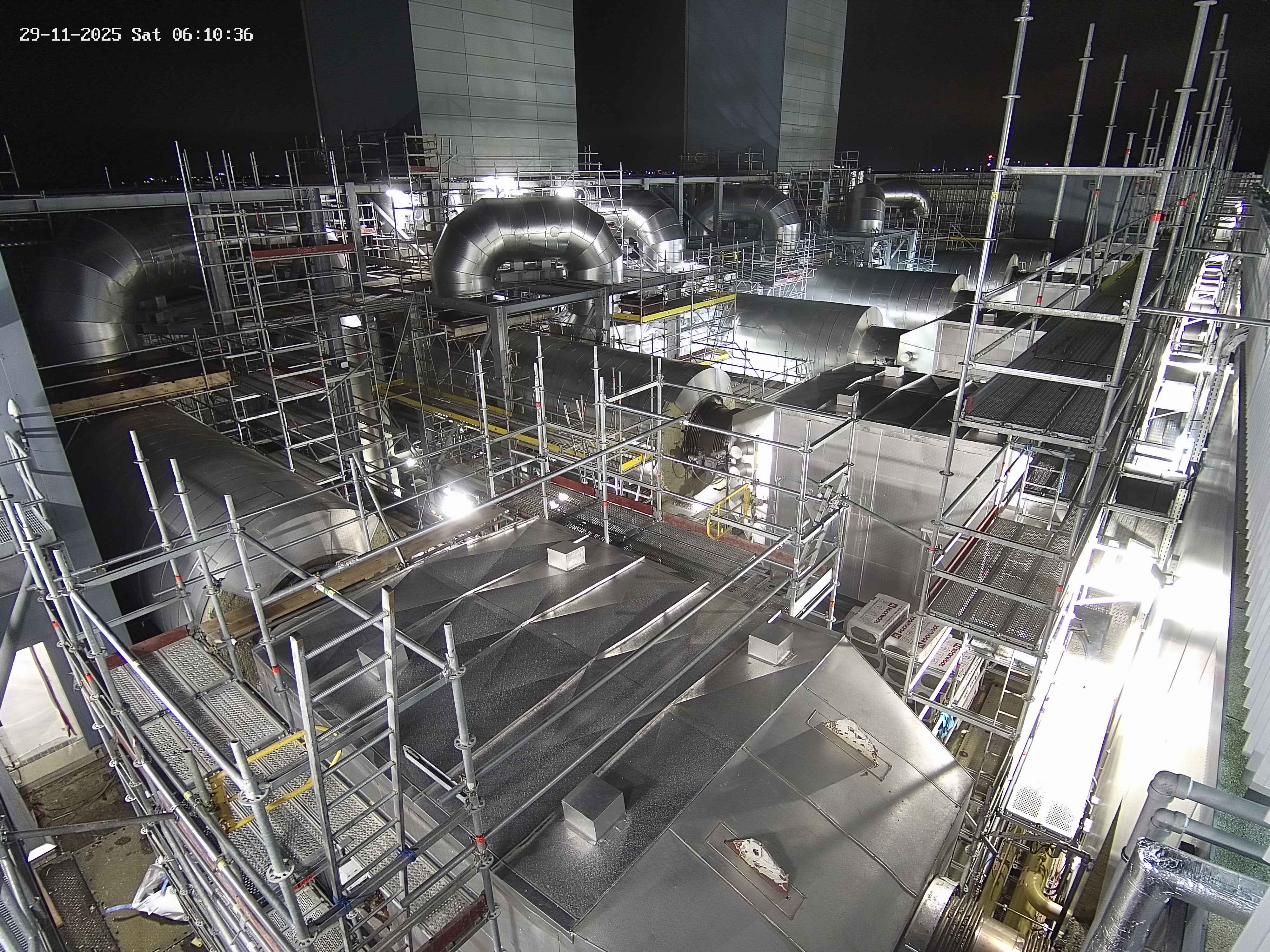Viewport: 1270px width, 952px height.
Task: Click the timestamp overlay text
Action: (x=136, y=34)
